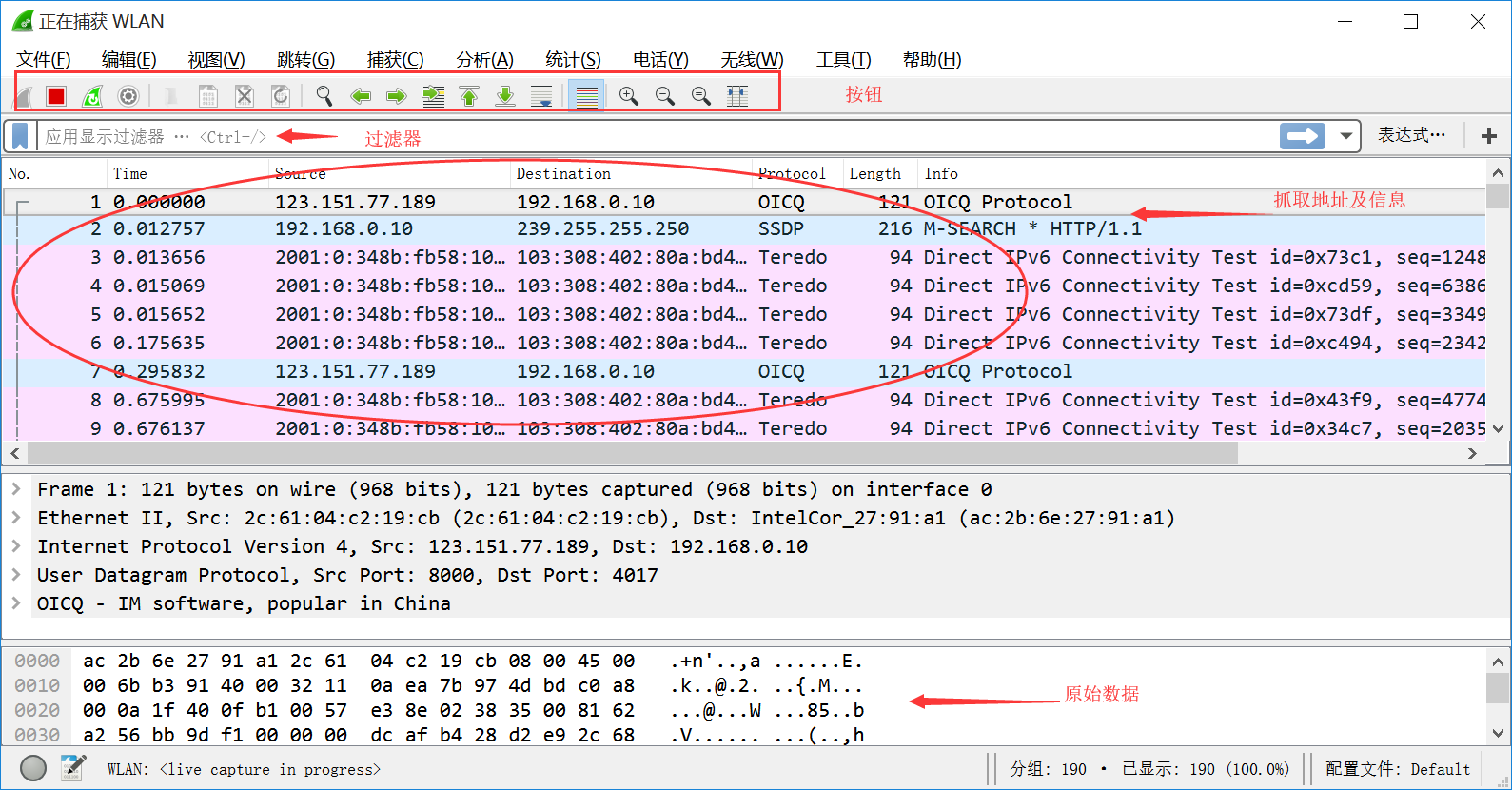Click 配置文件: Default in status bar
This screenshot has width=1512, height=790.
coord(1397,769)
